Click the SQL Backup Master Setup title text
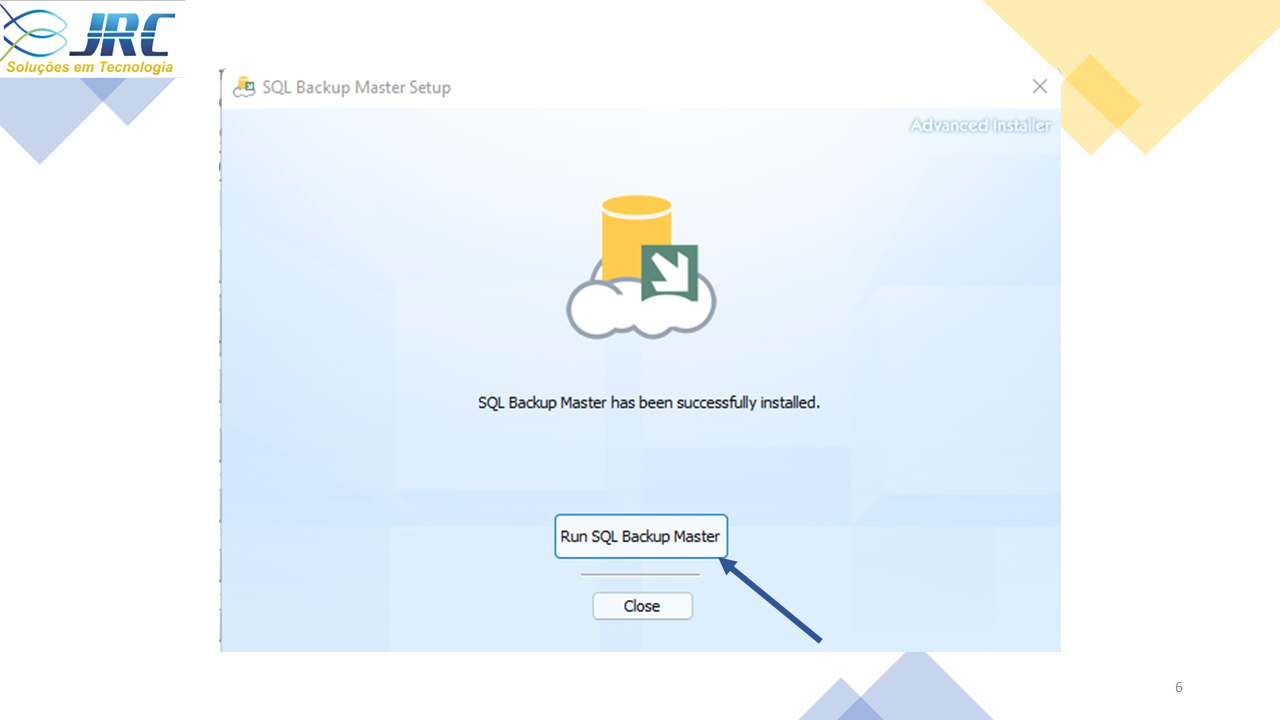This screenshot has height=720, width=1280. pyautogui.click(x=356, y=87)
